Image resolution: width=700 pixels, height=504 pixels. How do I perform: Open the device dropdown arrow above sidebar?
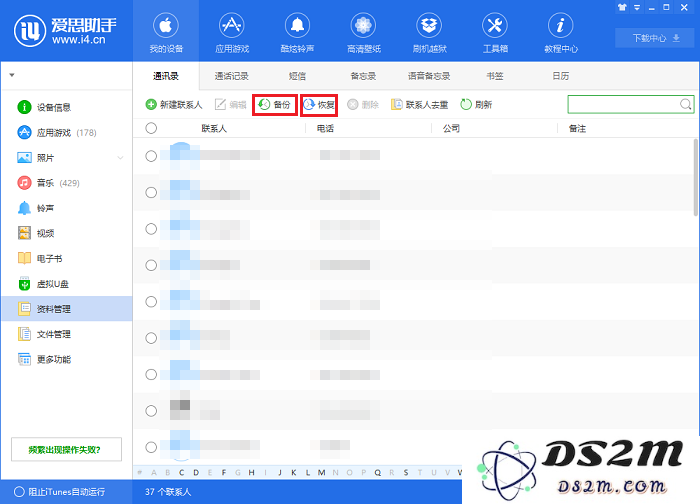[x=12, y=75]
